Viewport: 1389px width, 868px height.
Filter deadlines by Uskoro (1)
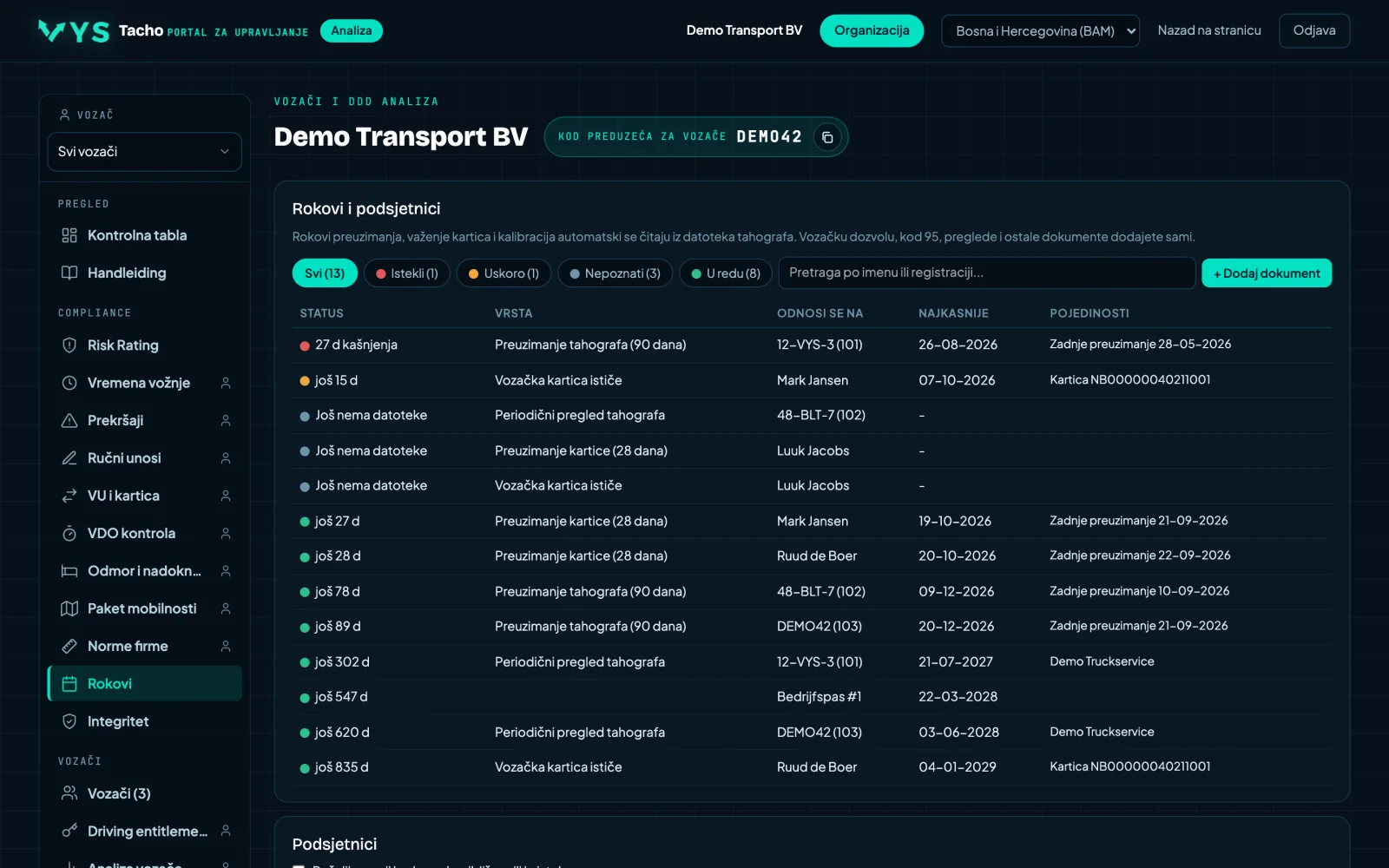click(504, 273)
